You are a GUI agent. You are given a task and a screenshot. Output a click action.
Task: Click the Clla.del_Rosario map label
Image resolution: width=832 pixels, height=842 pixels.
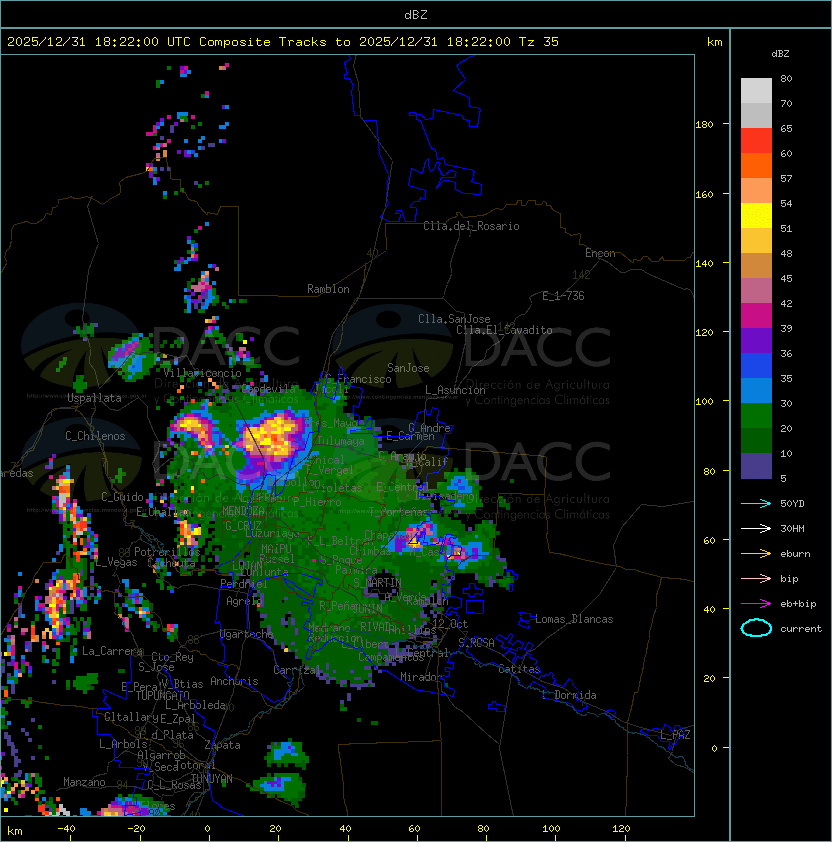click(x=471, y=226)
